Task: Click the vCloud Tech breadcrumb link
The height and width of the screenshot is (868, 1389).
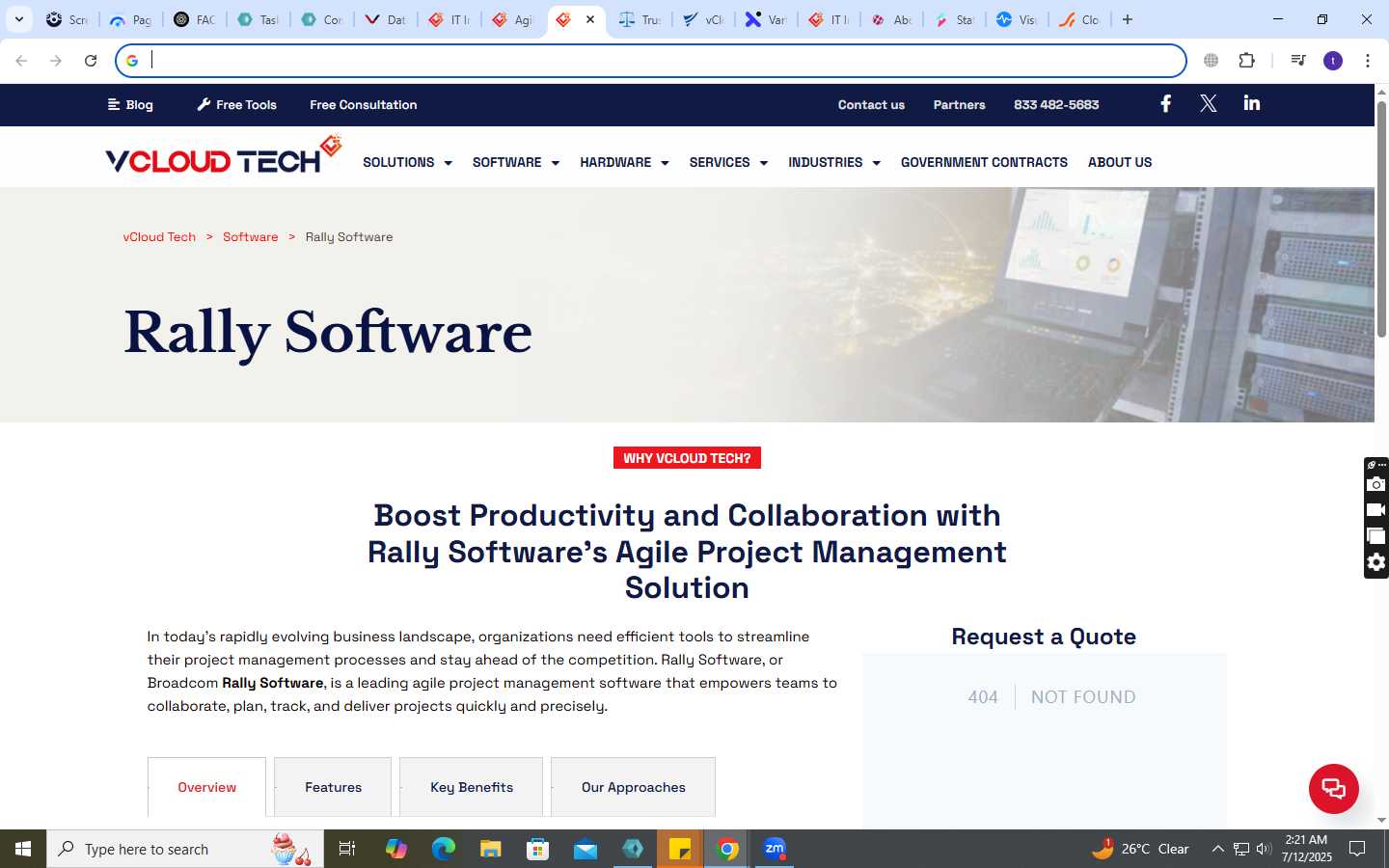Action: tap(159, 236)
